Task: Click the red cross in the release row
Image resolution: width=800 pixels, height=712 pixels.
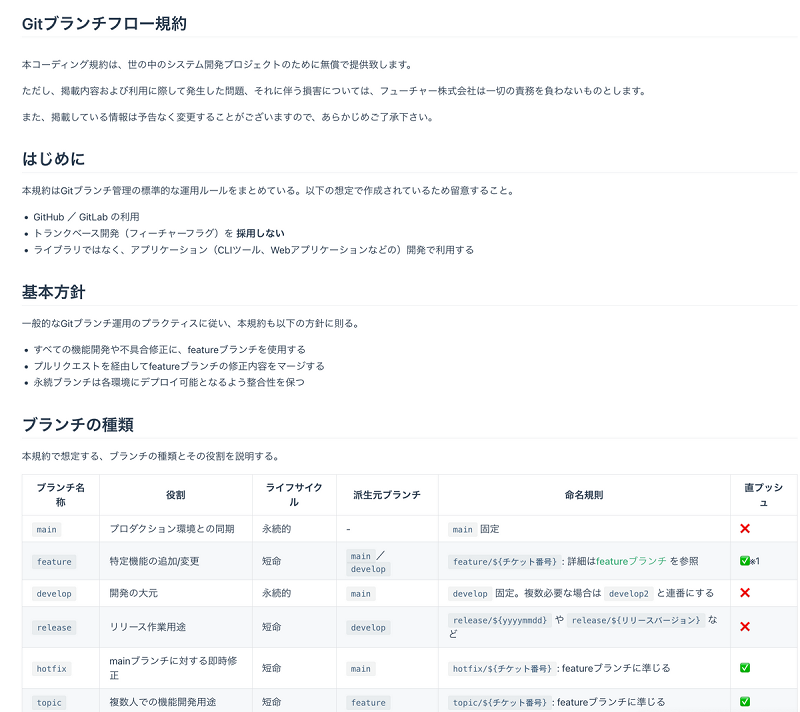Action: 745,626
